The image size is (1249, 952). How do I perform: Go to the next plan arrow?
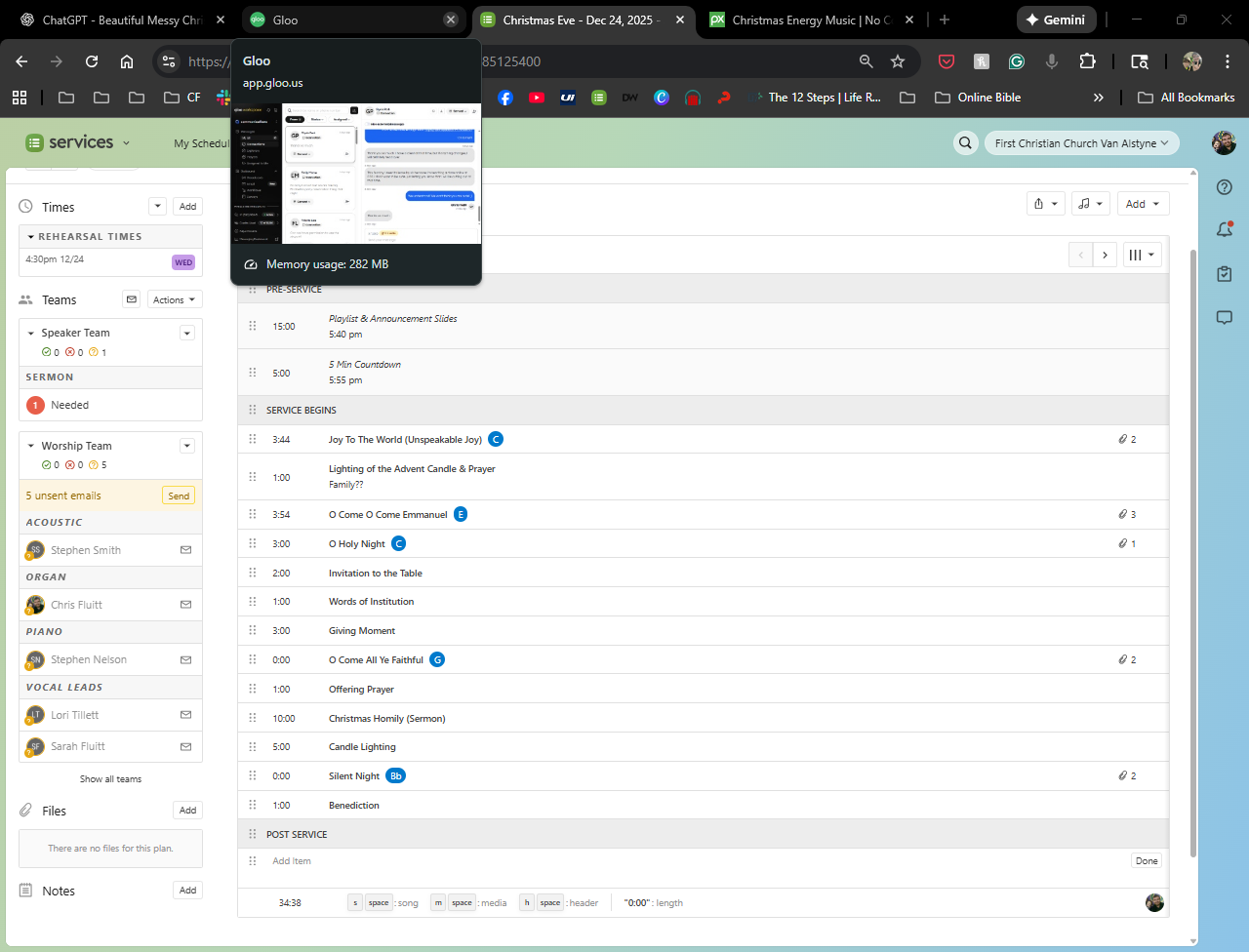pyautogui.click(x=1105, y=256)
